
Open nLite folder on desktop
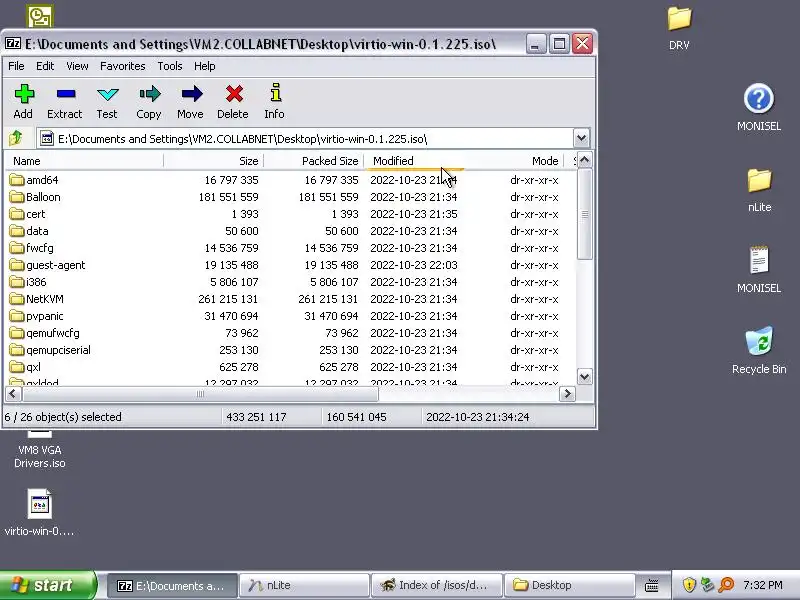759,181
